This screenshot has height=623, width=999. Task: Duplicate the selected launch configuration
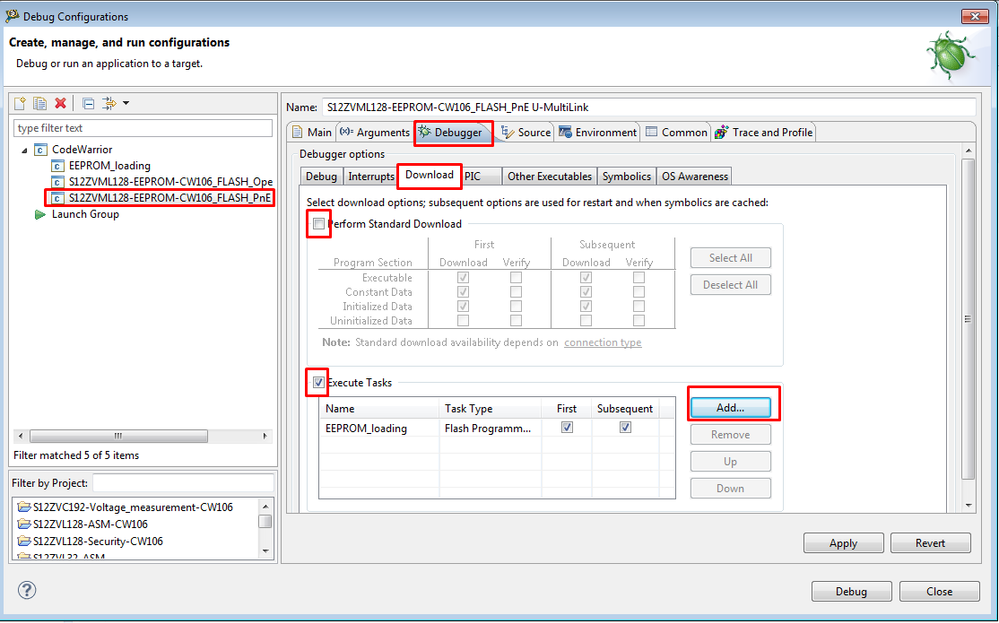39,103
